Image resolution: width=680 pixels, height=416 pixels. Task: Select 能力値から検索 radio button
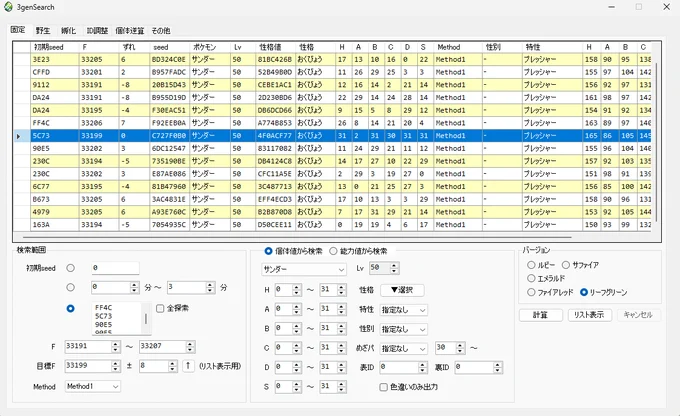point(358,251)
